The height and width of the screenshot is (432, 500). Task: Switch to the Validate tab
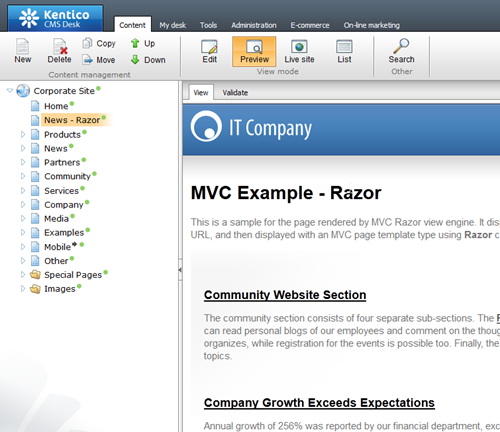pos(235,93)
